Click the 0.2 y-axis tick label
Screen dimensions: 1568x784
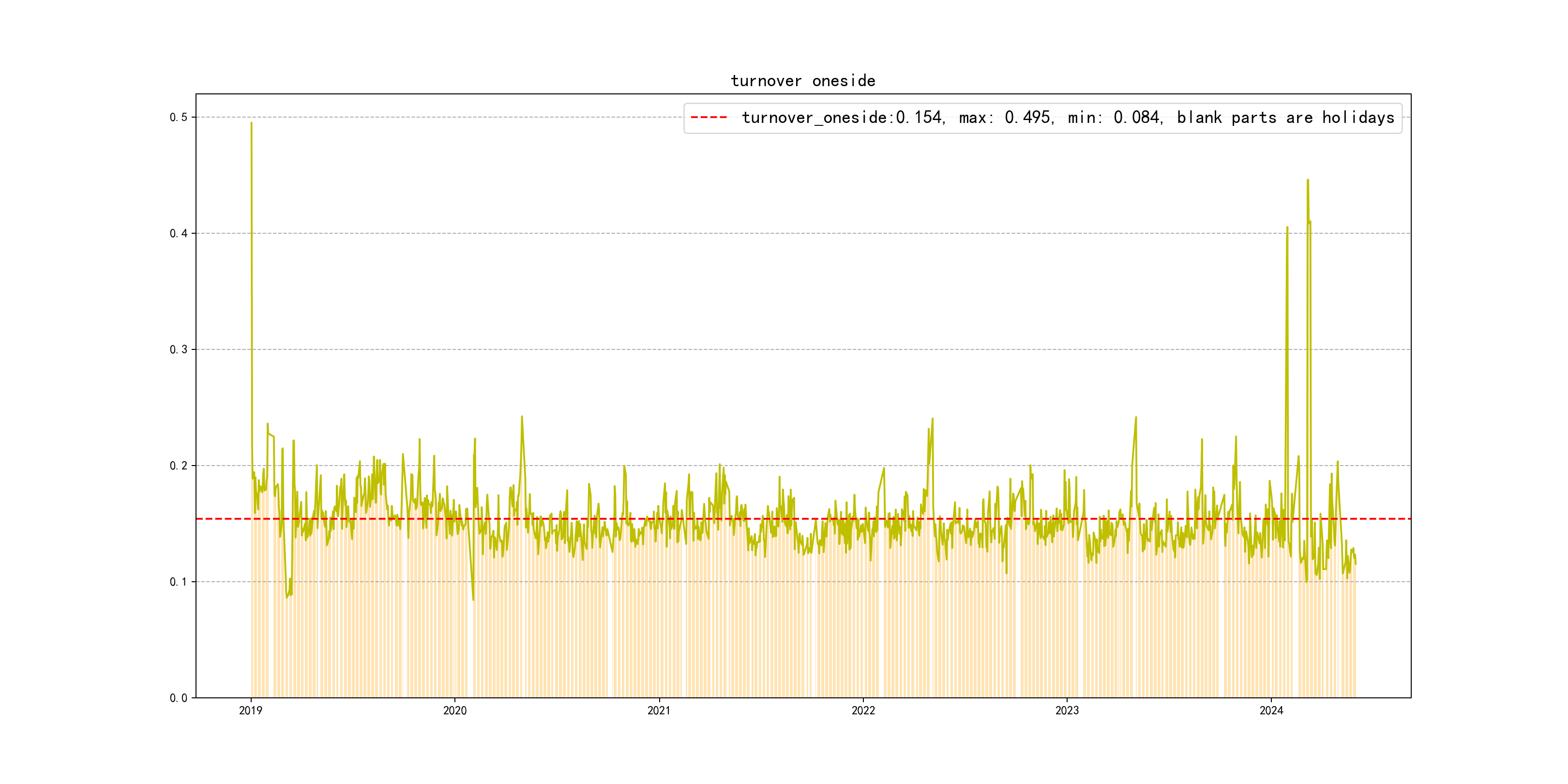pos(179,466)
